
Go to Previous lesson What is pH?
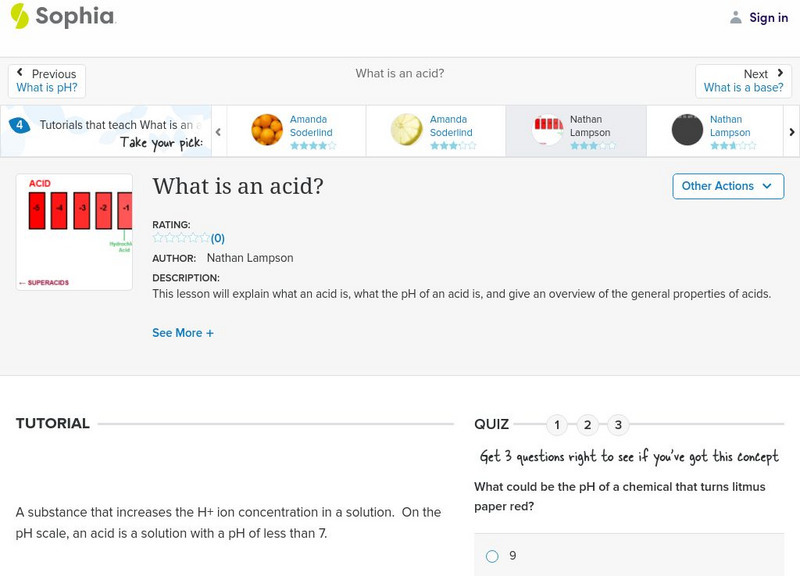47,81
